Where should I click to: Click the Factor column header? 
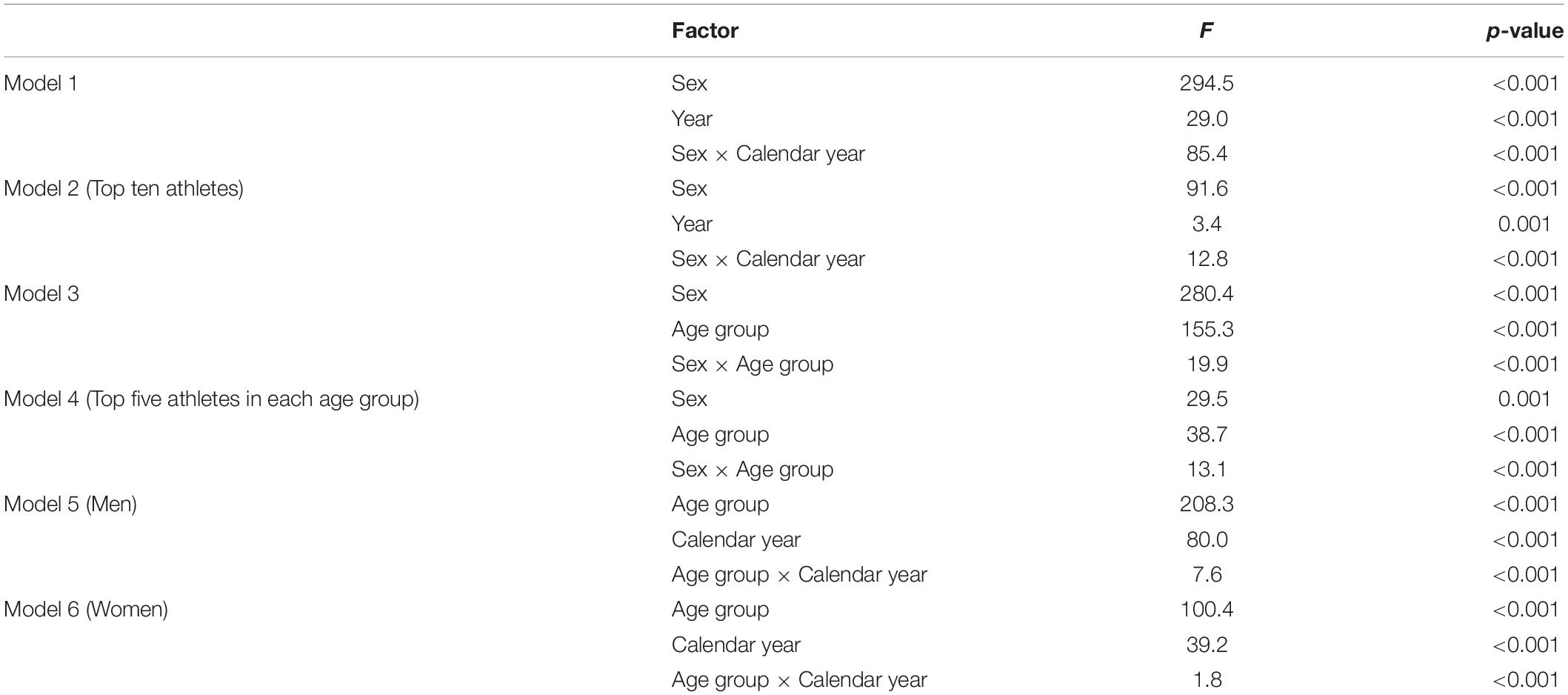704,30
